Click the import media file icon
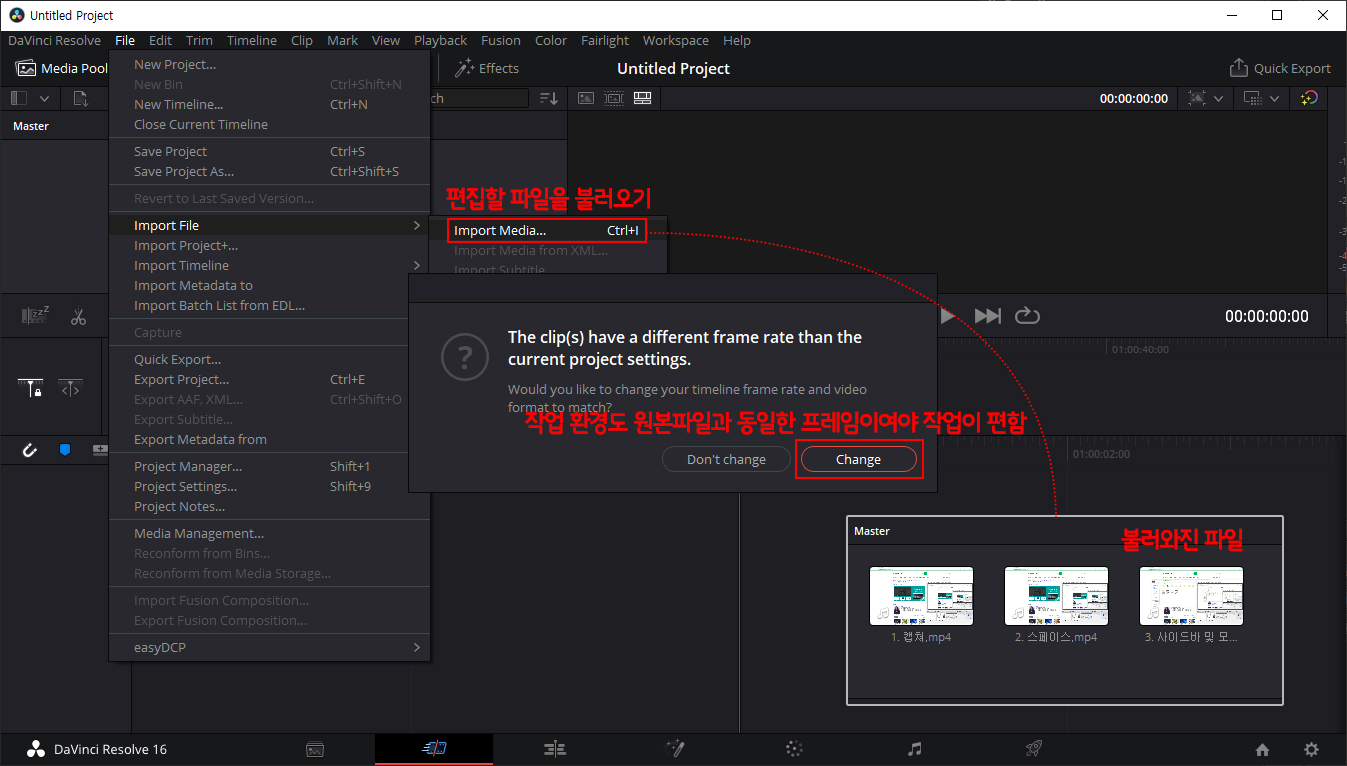1347x766 pixels. pos(81,98)
